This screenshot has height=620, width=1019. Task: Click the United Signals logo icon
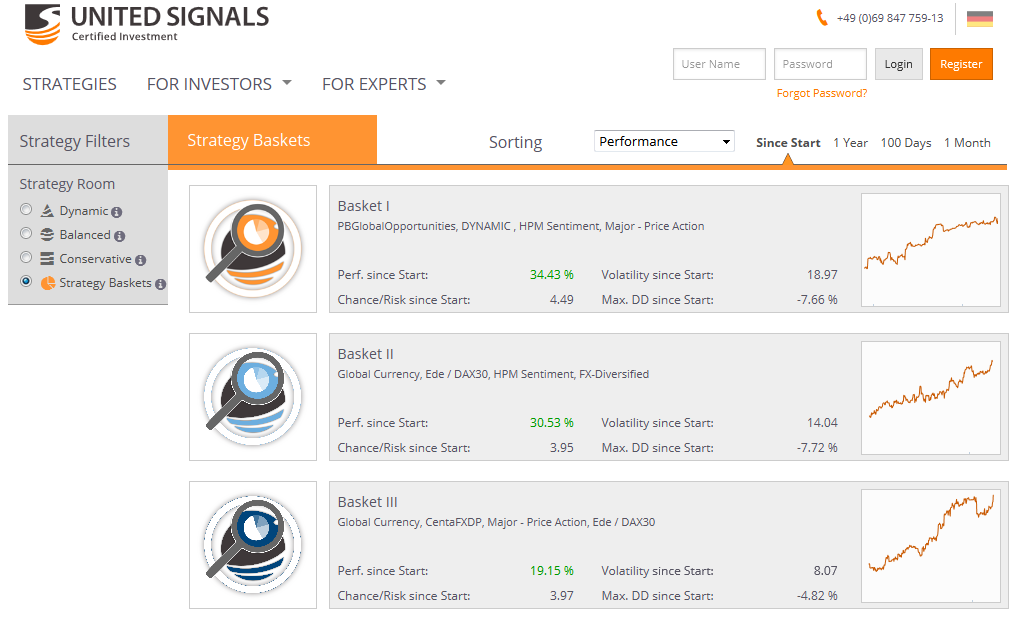click(42, 24)
